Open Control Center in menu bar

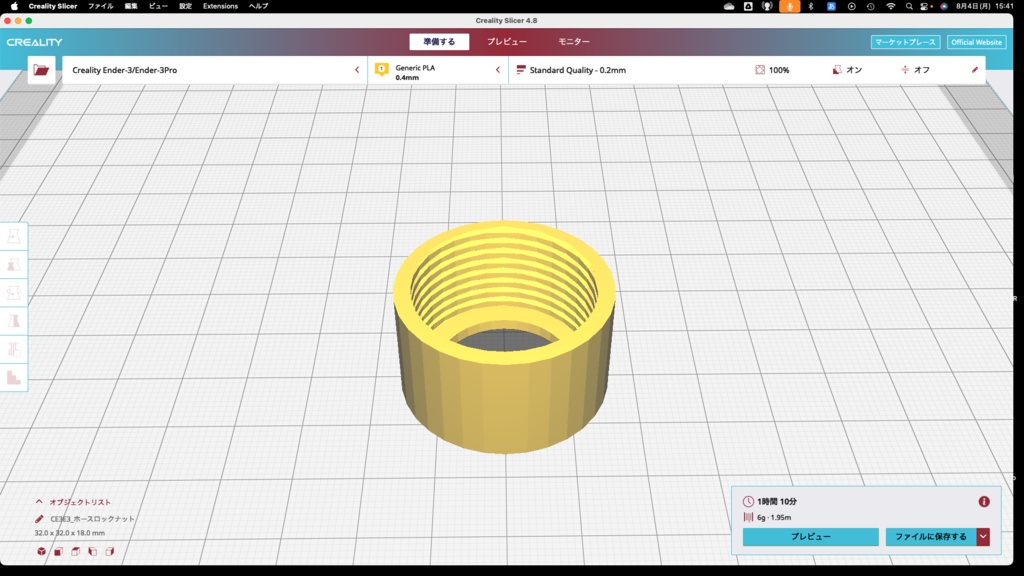pyautogui.click(x=925, y=6)
